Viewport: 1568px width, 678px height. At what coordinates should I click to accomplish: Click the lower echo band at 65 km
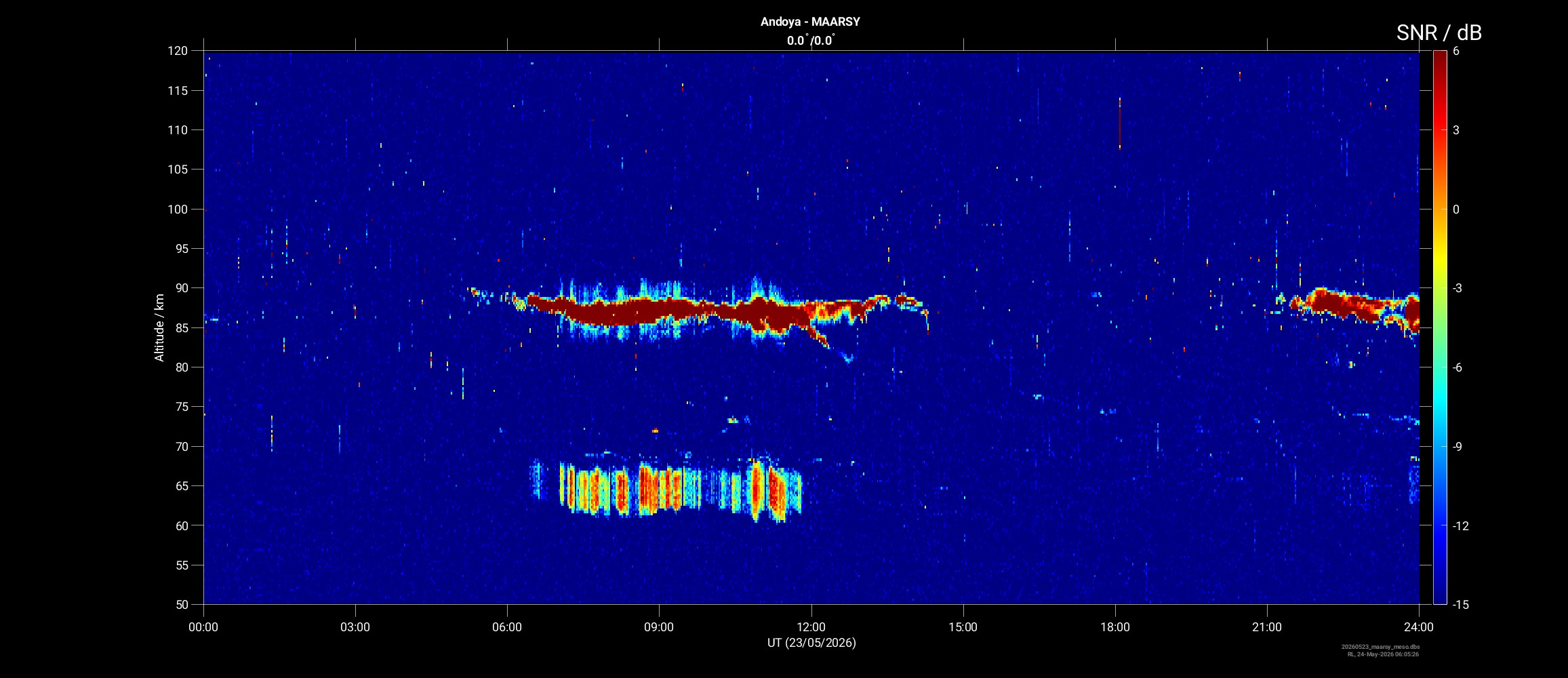(668, 488)
